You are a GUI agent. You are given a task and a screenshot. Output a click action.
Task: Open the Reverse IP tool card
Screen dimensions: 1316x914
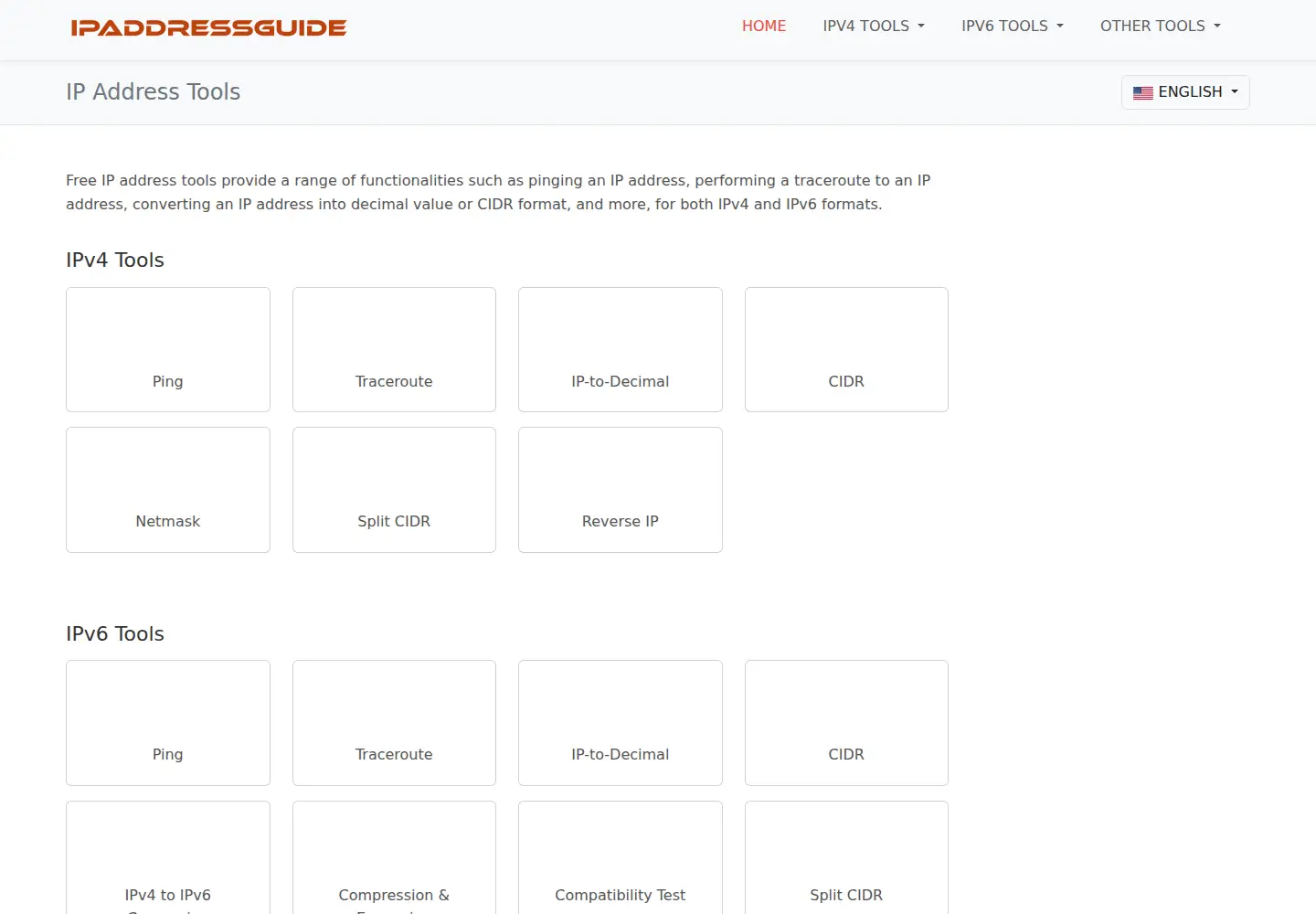pos(621,490)
